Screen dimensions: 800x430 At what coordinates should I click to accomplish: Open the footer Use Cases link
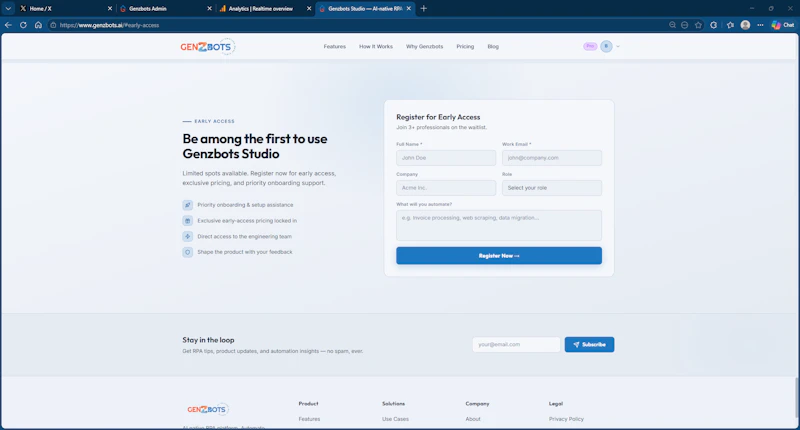click(x=395, y=419)
